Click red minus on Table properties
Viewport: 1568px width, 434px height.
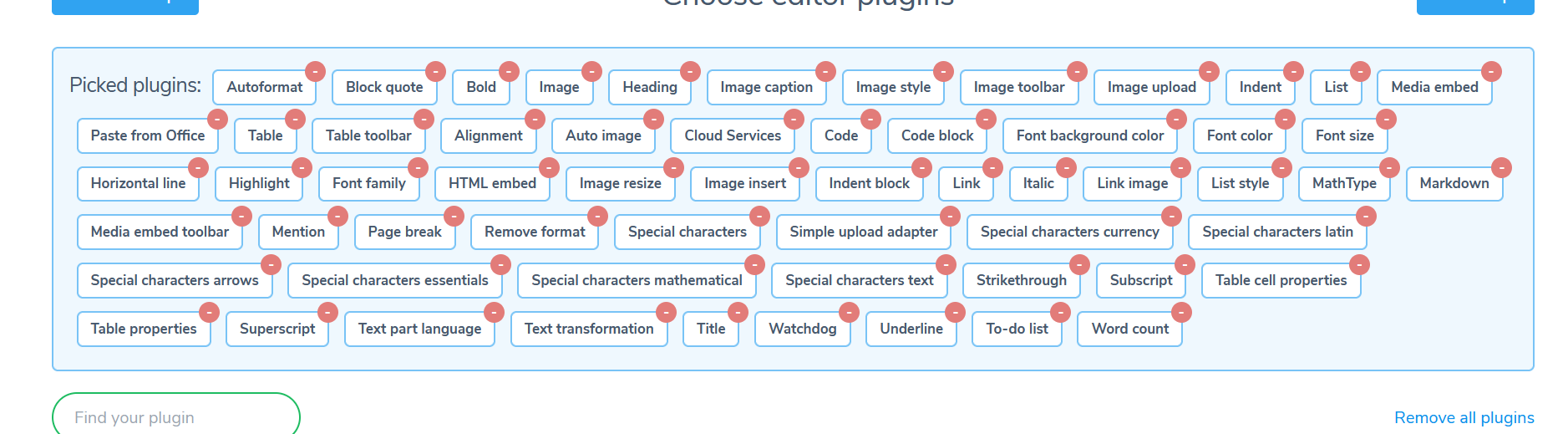(209, 312)
